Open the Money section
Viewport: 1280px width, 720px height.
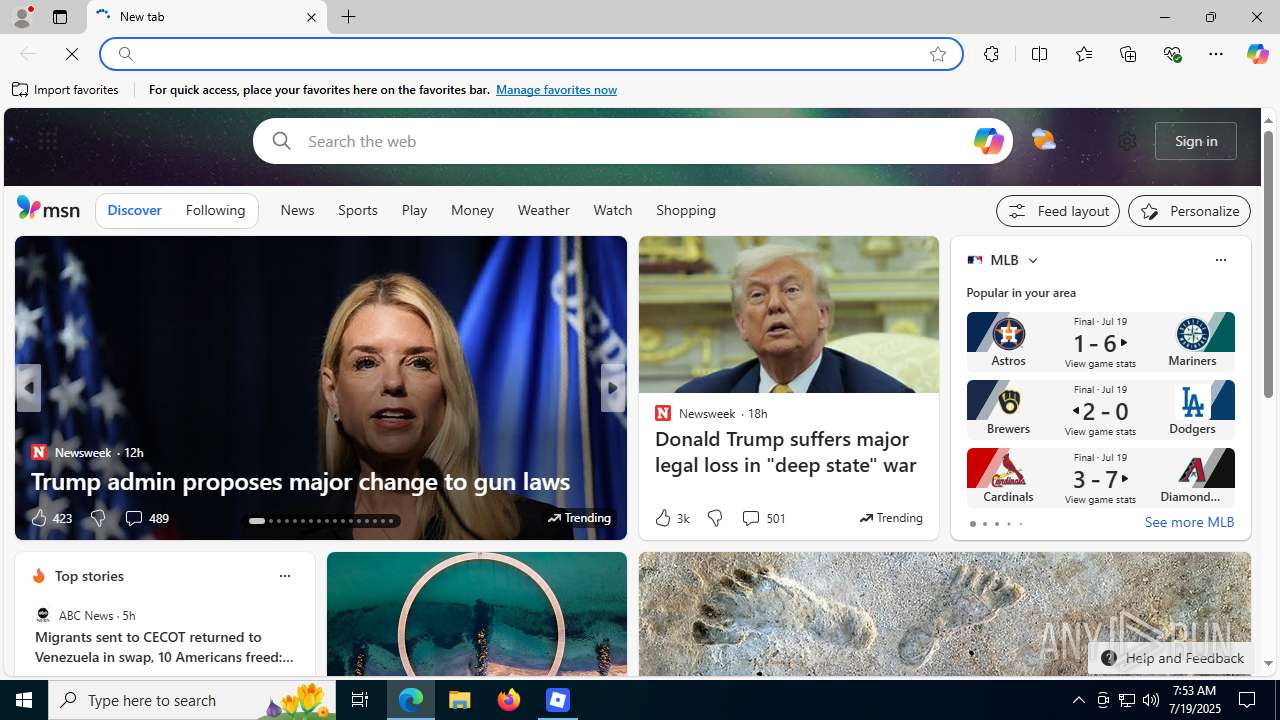[x=472, y=211]
